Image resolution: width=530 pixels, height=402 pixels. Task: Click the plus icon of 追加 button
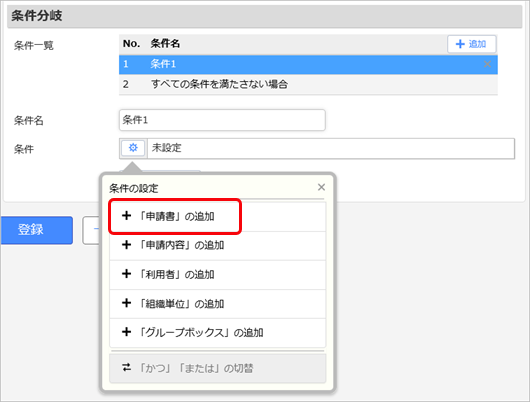coord(460,44)
